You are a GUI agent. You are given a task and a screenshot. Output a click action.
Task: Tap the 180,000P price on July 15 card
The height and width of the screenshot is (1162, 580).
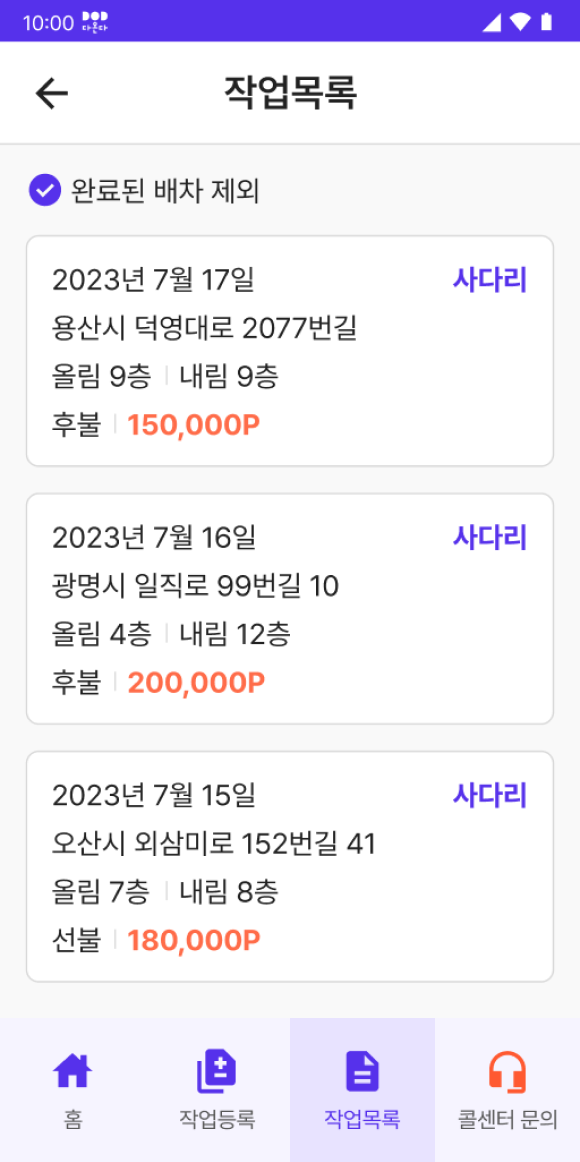point(194,940)
